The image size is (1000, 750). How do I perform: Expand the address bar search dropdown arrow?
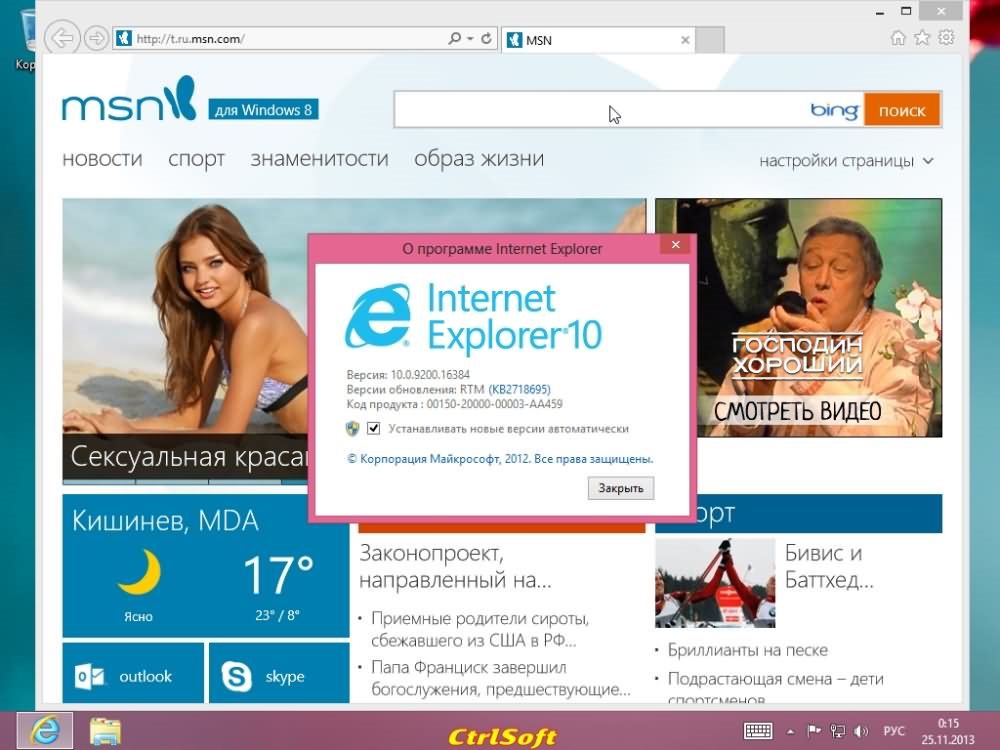(469, 39)
